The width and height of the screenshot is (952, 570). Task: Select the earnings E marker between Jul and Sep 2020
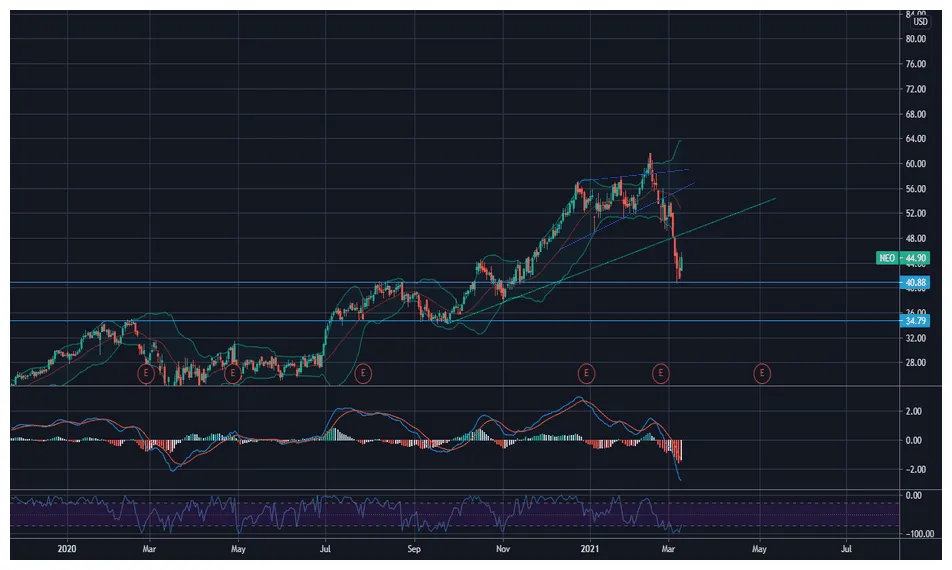pyautogui.click(x=363, y=373)
